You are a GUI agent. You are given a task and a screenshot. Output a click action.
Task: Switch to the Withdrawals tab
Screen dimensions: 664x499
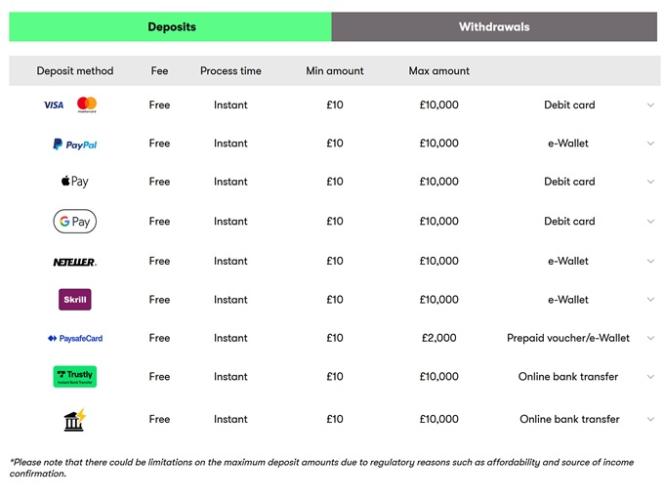(494, 27)
